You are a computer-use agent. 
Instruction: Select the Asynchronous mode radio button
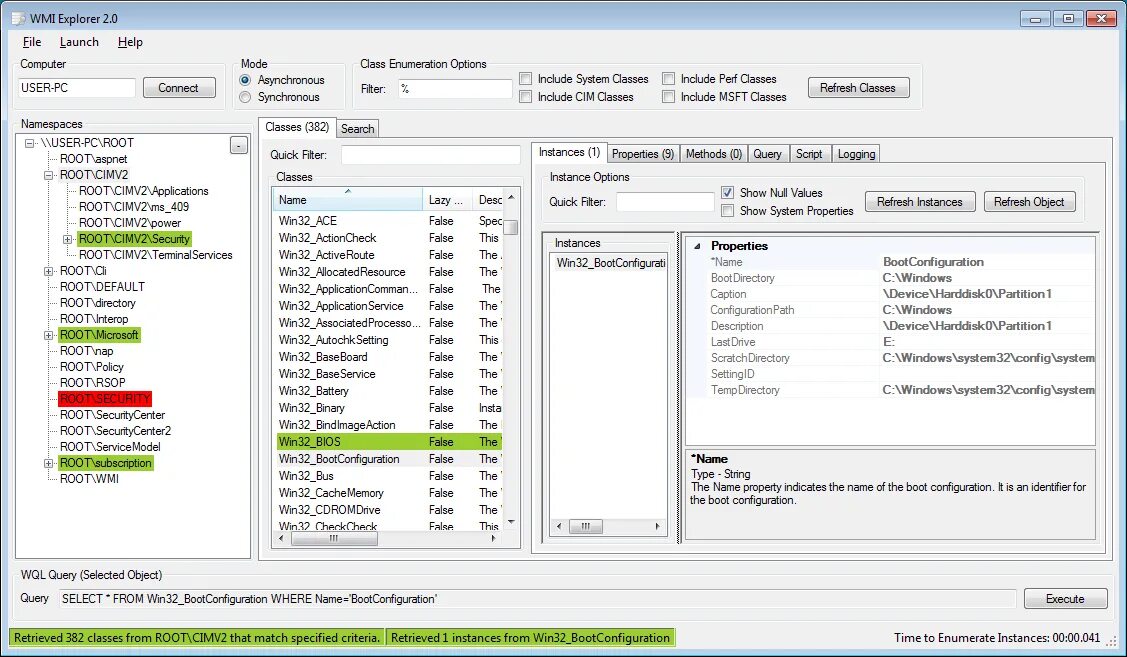(x=245, y=80)
